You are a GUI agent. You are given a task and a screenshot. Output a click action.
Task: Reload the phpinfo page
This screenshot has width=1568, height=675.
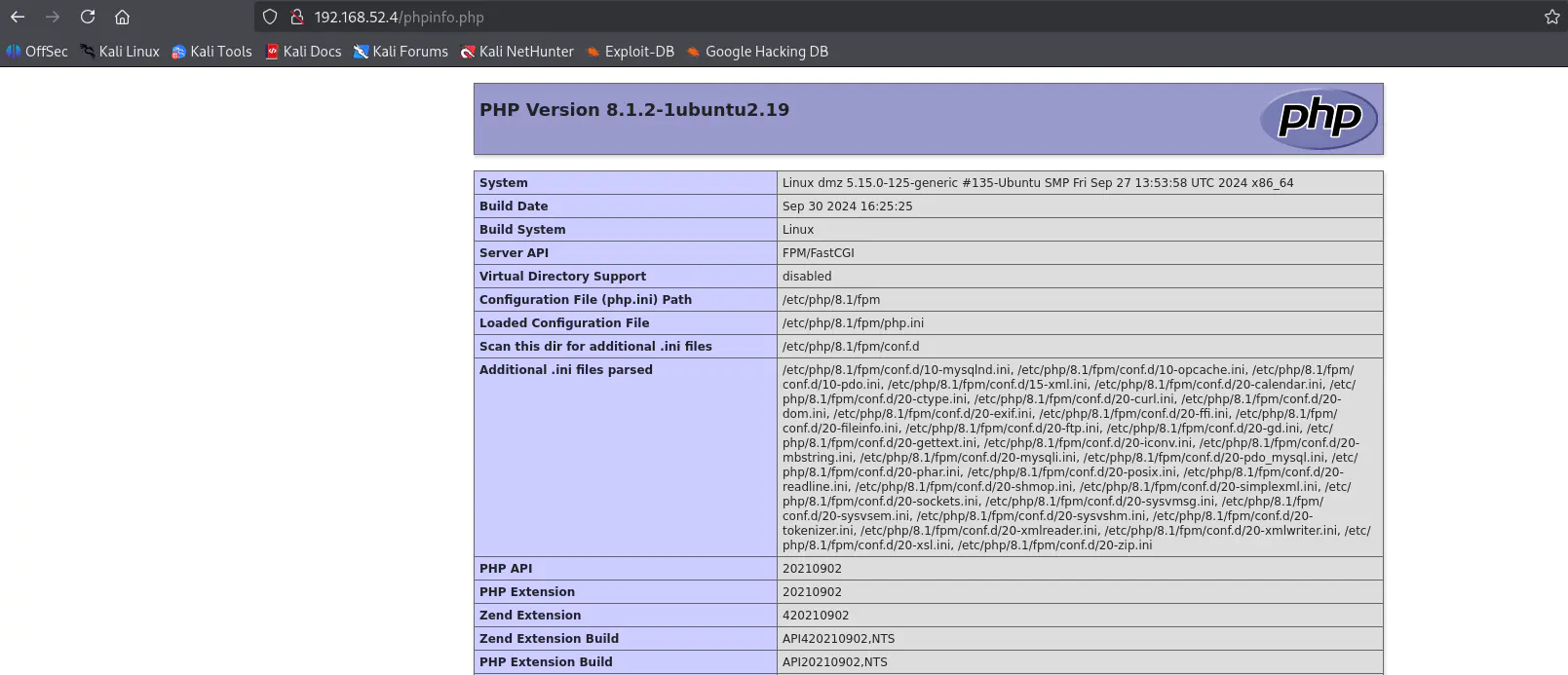pyautogui.click(x=88, y=17)
